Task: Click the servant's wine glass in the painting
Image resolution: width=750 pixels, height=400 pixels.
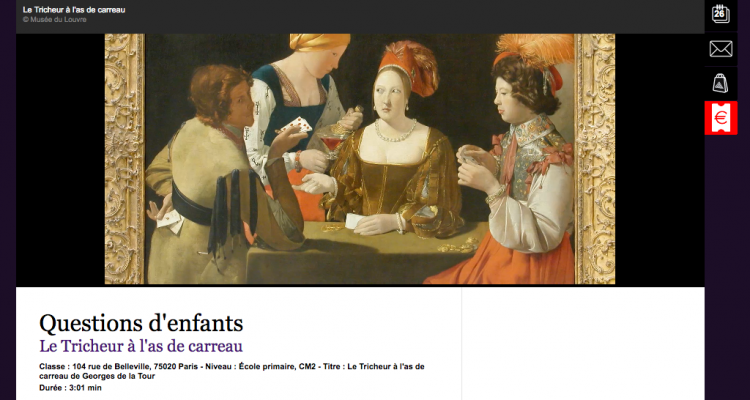Action: [329, 144]
